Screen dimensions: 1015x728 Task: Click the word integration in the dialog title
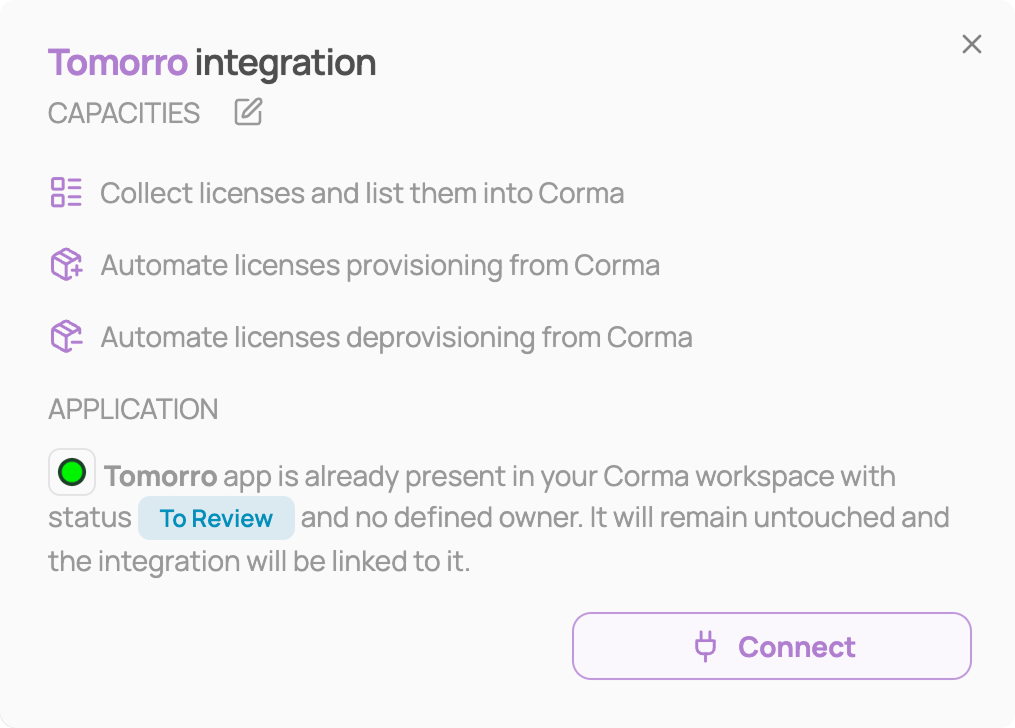(x=285, y=63)
